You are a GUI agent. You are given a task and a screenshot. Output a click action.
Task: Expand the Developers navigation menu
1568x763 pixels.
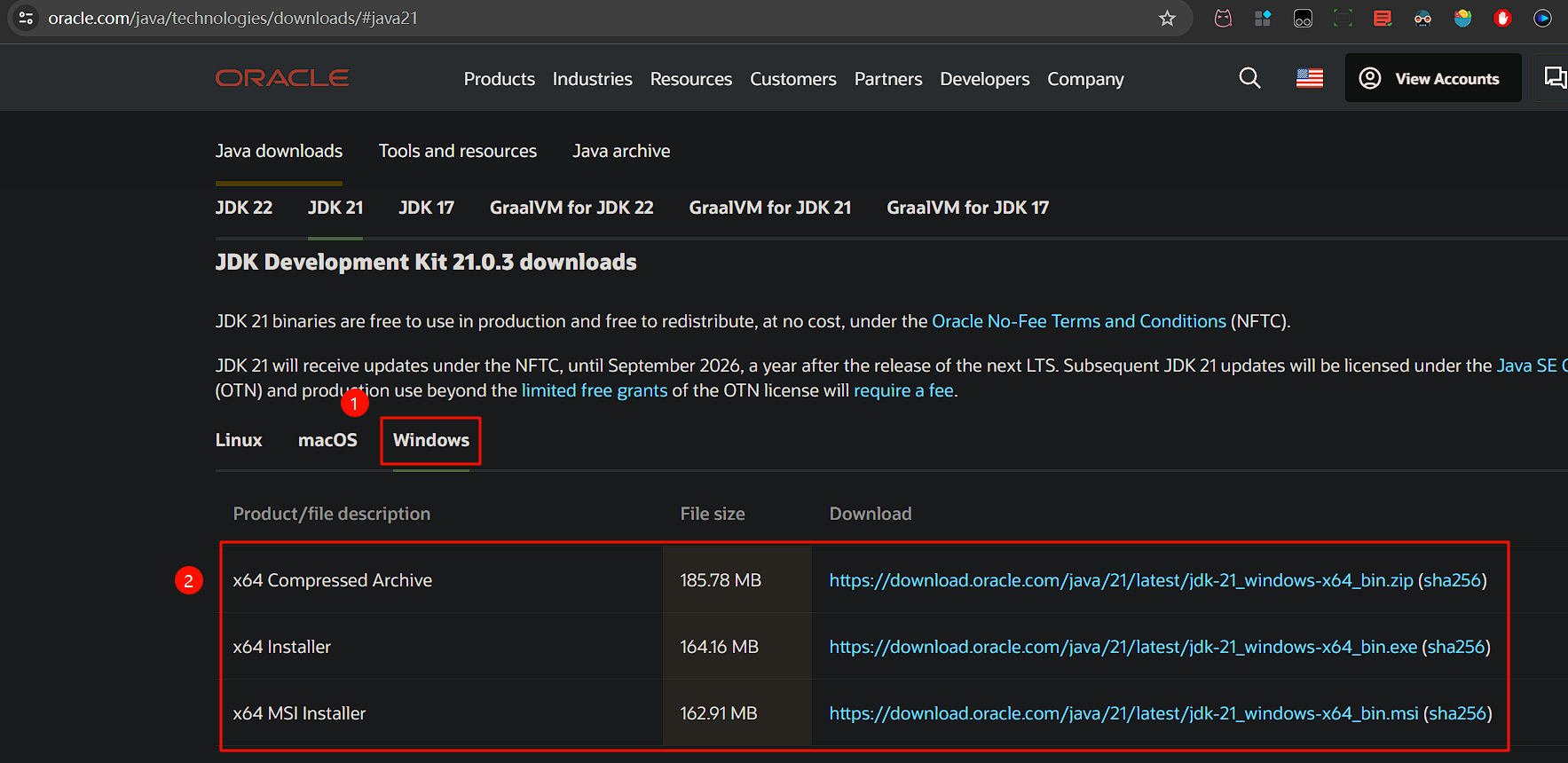click(984, 79)
